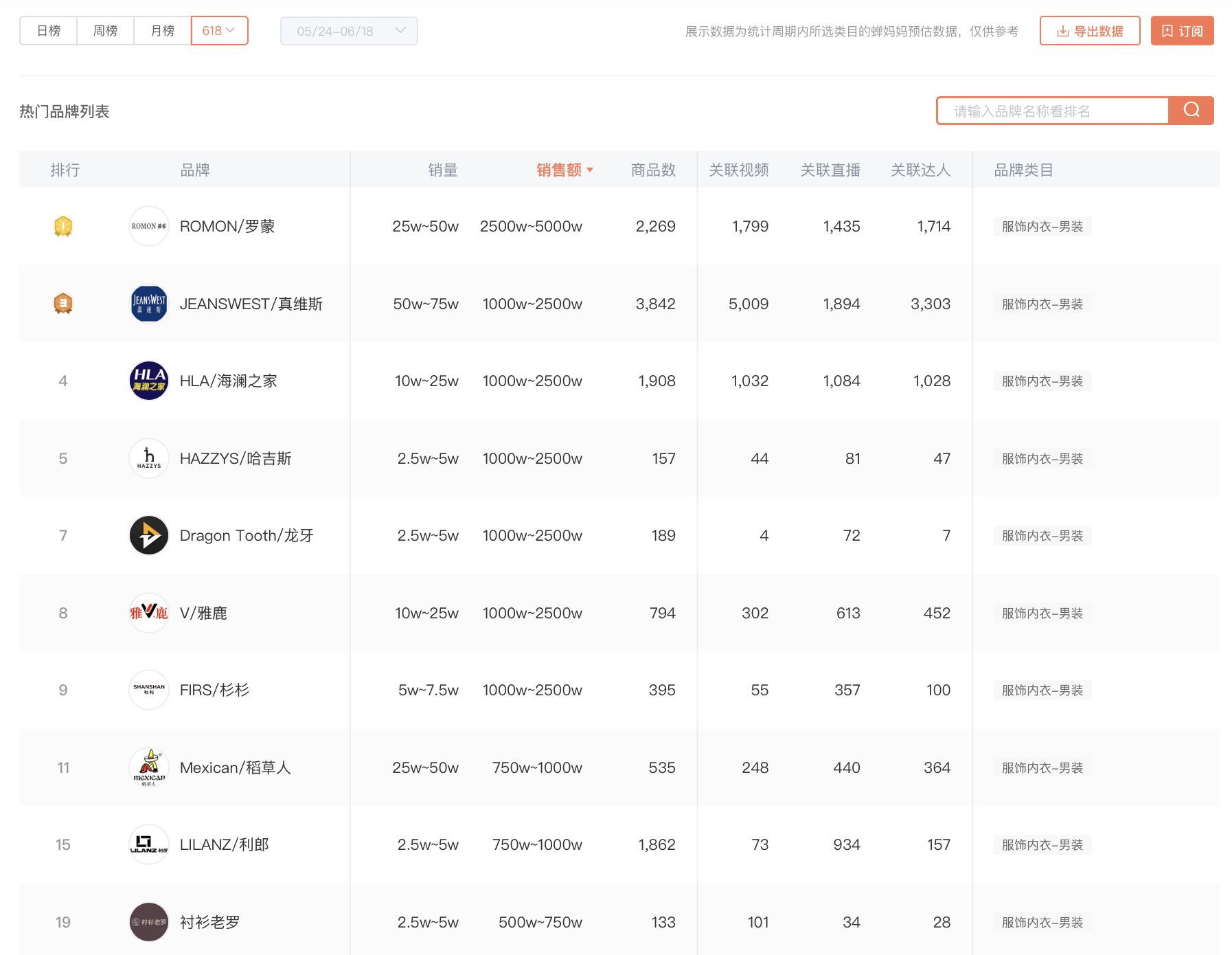The height and width of the screenshot is (955, 1232).
Task: Click the HAZZYS brand logo
Action: (x=149, y=458)
